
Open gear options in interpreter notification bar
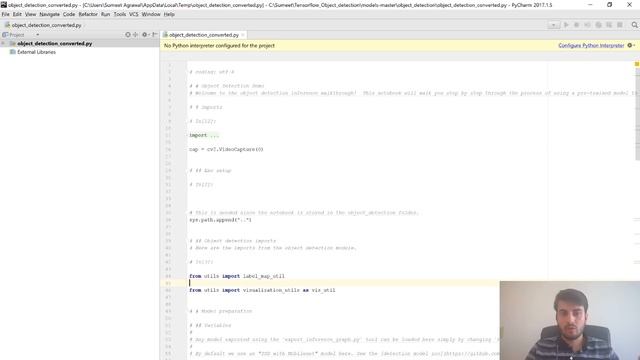(631, 46)
